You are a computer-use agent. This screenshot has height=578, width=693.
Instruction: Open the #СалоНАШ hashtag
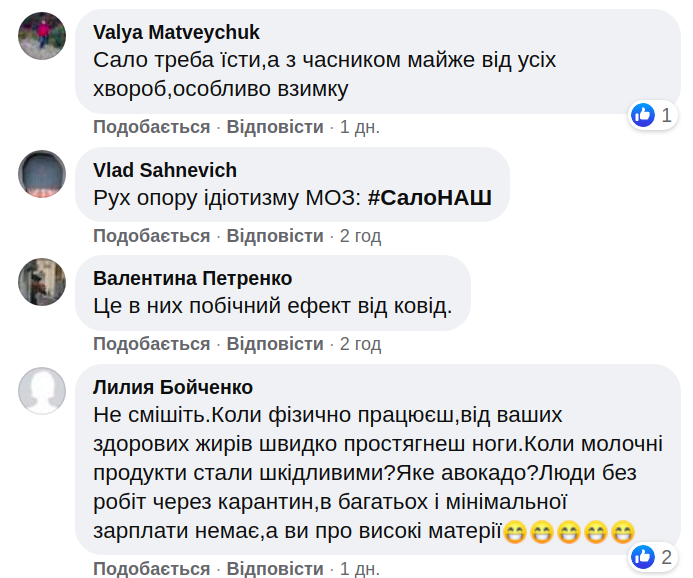429,198
